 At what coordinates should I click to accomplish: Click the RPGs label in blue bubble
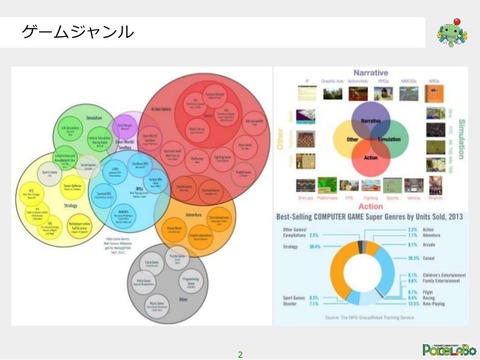tap(139, 189)
